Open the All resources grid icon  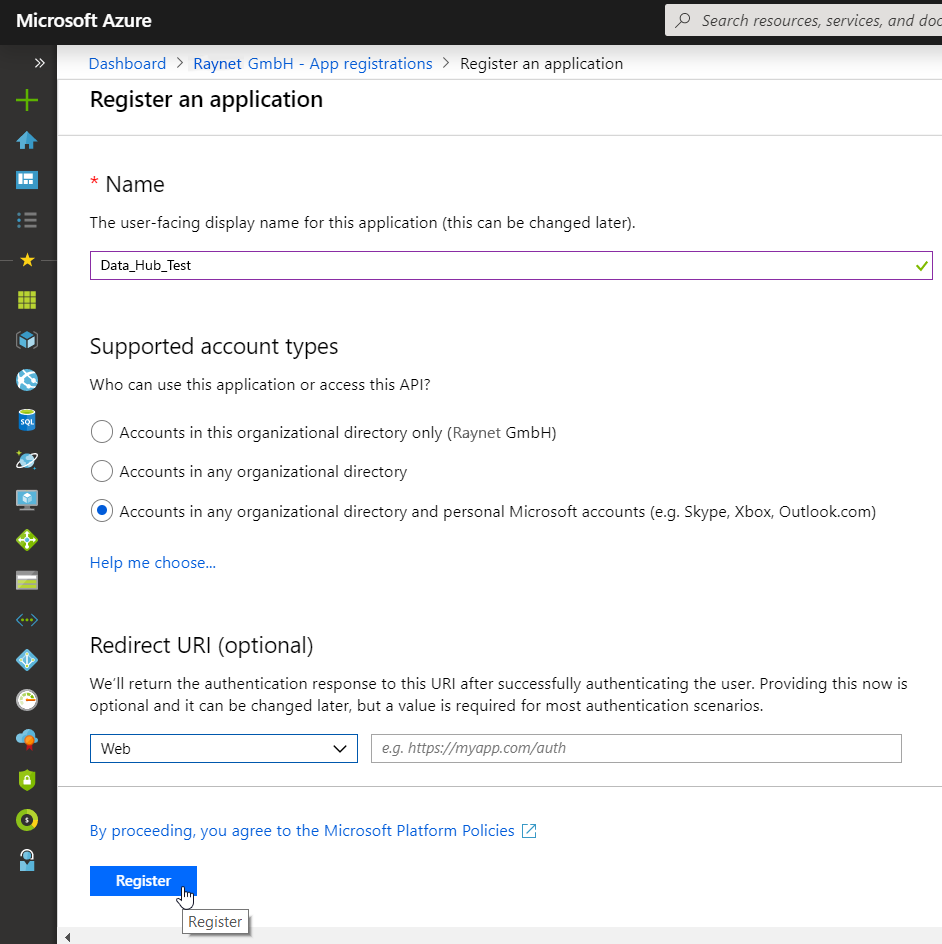[27, 300]
